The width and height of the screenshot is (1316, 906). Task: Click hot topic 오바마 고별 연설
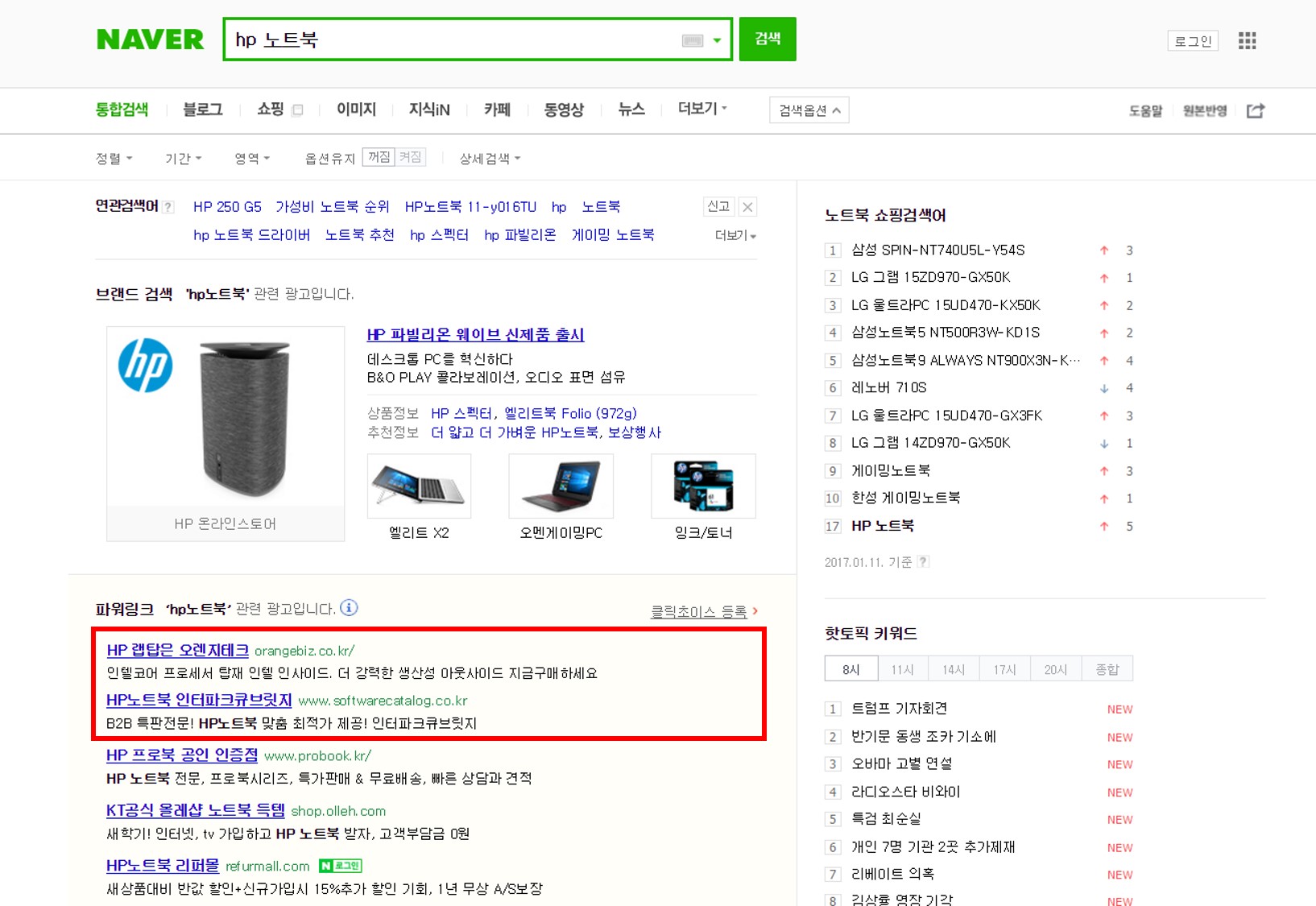(901, 763)
